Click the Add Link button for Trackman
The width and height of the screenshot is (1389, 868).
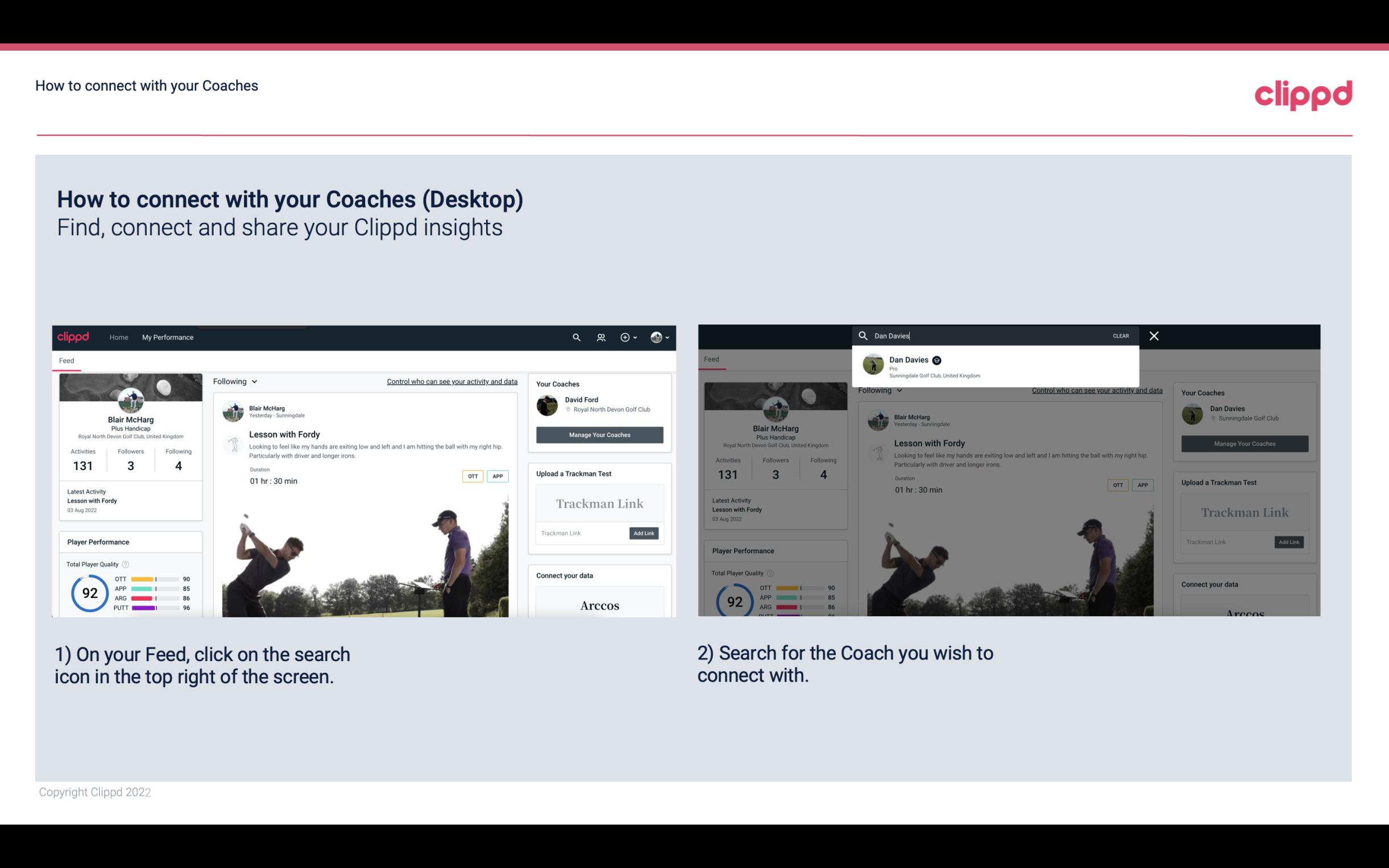[644, 533]
